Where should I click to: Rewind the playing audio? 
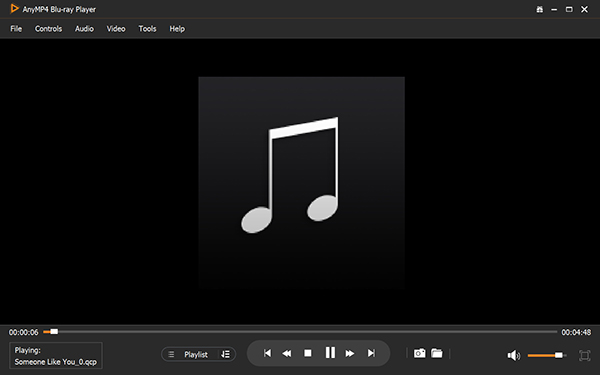(x=287, y=353)
